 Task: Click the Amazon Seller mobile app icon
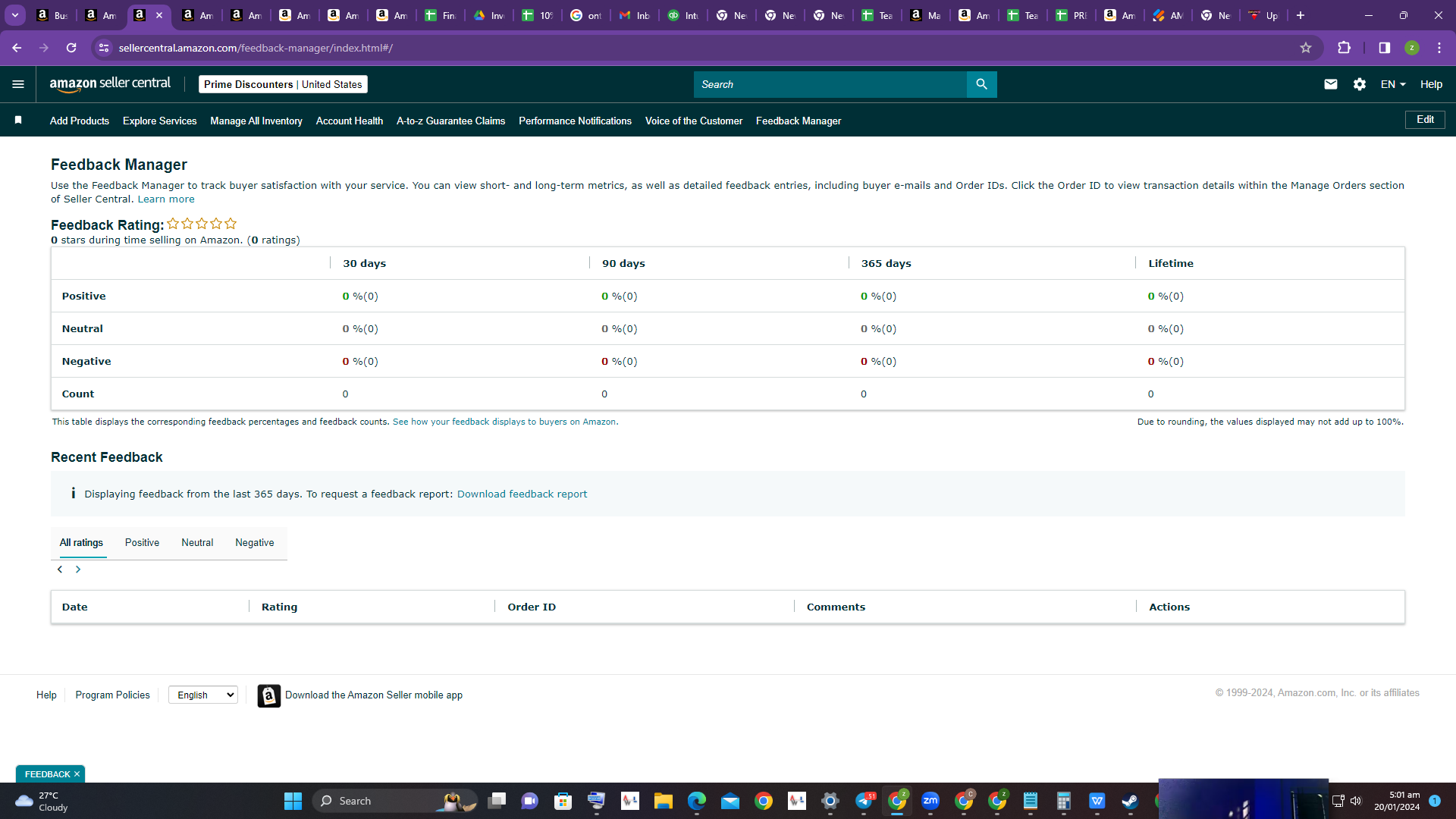pos(269,695)
